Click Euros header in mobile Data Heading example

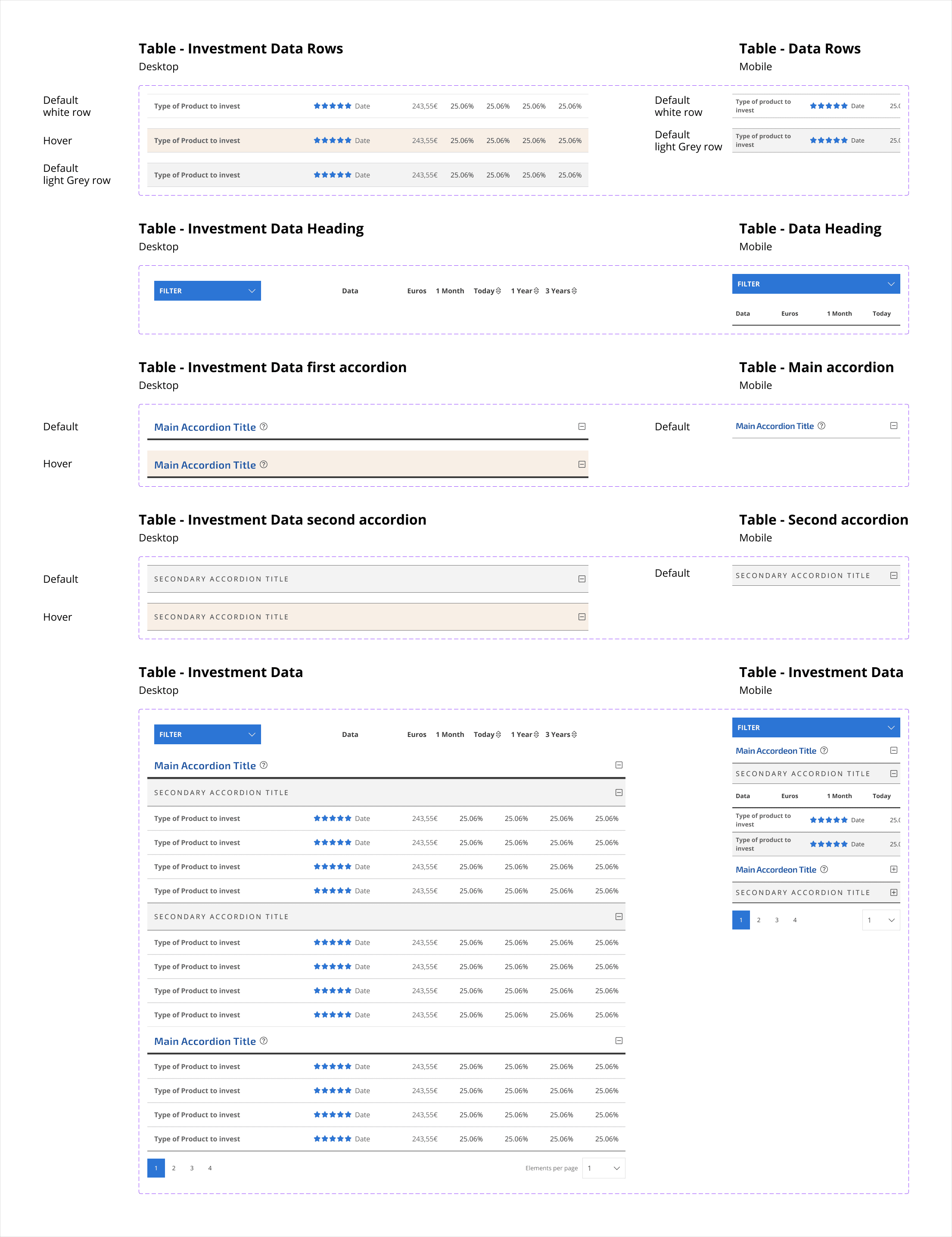click(x=790, y=313)
